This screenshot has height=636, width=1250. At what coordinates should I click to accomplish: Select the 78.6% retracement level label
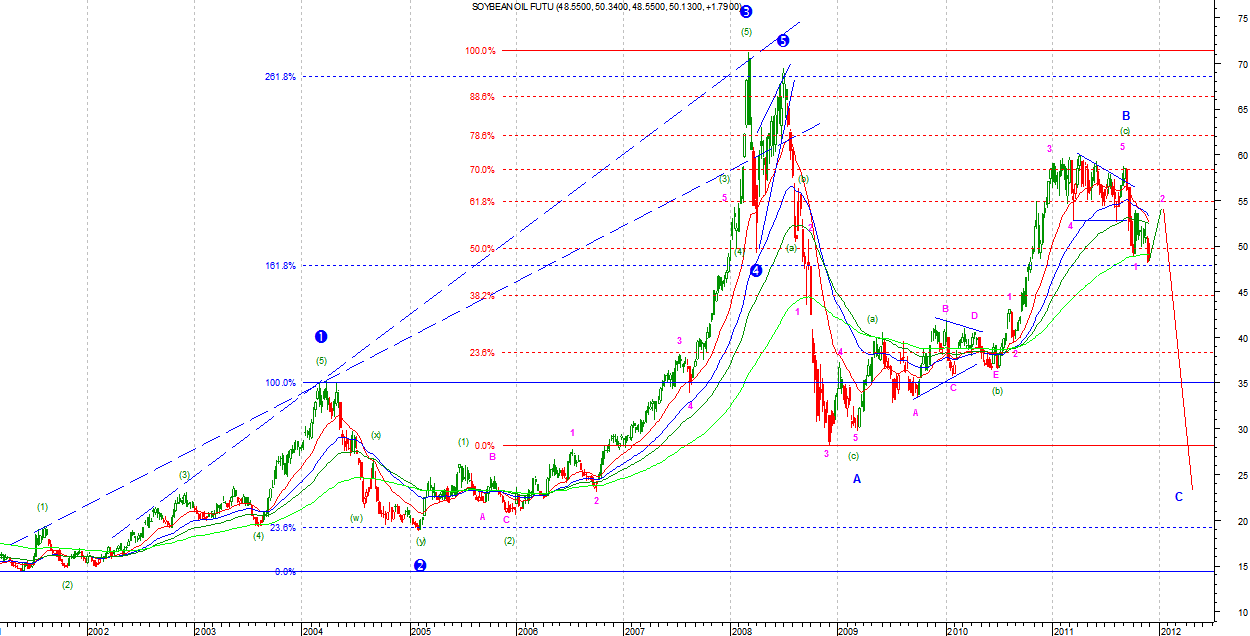tap(480, 136)
